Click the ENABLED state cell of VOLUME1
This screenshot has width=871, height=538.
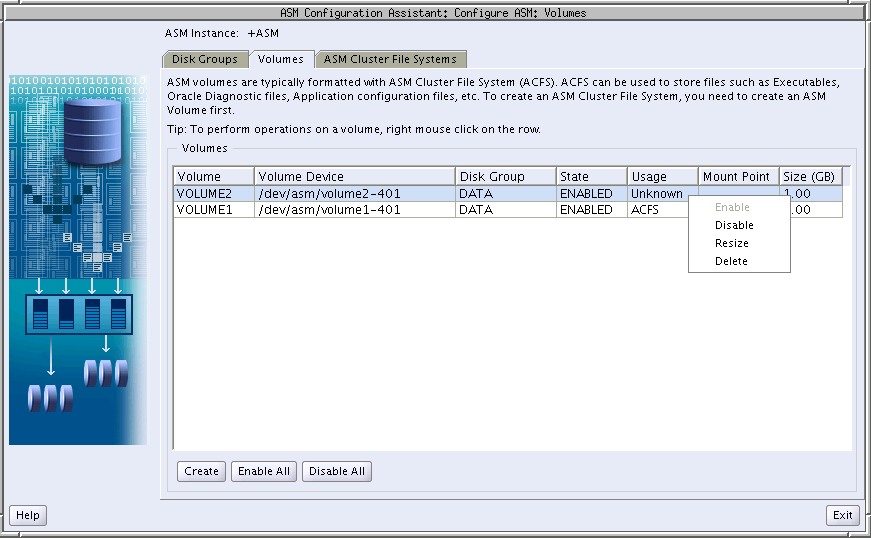coord(592,210)
